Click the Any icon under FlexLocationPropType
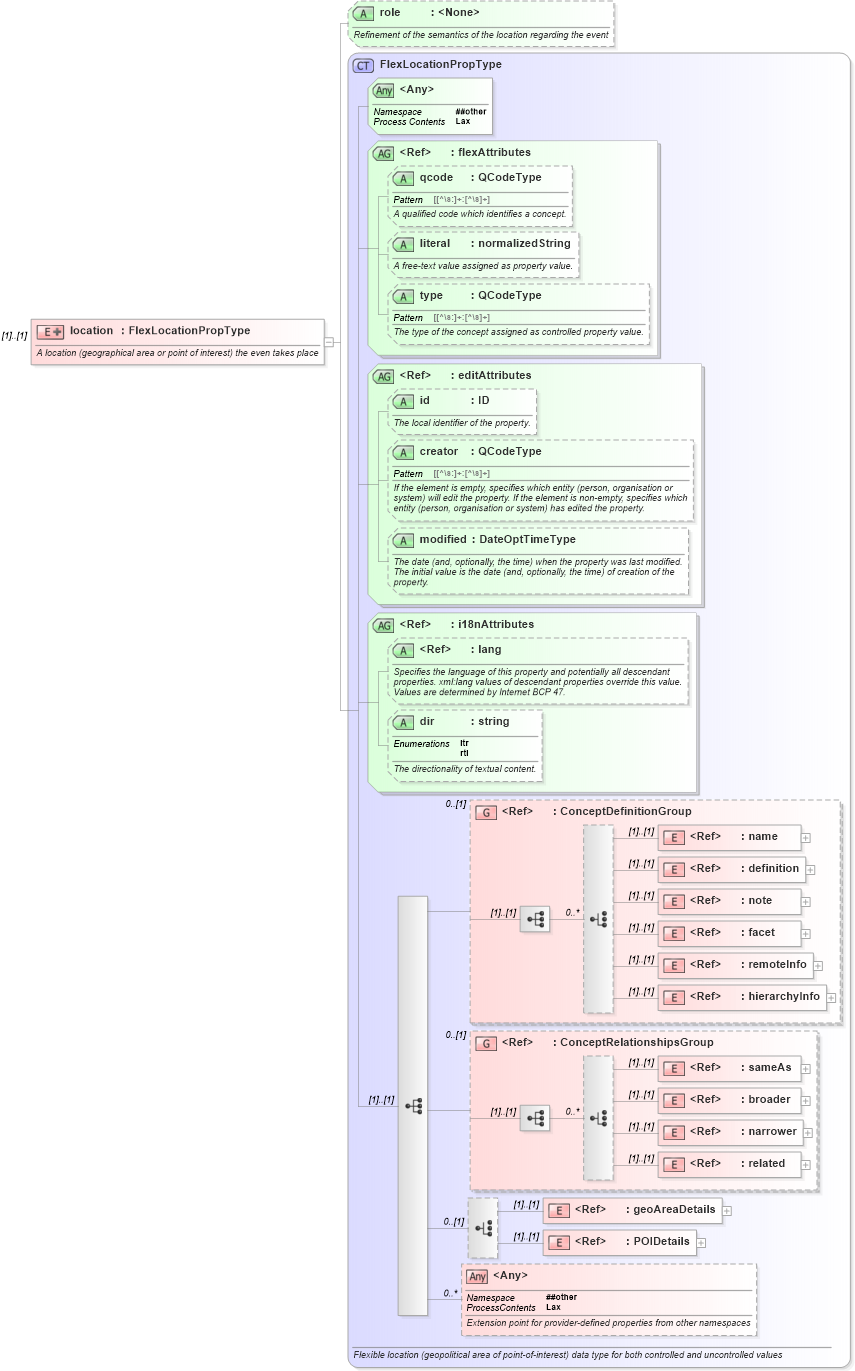Viewport: 855px width, 1371px height. pos(383,90)
